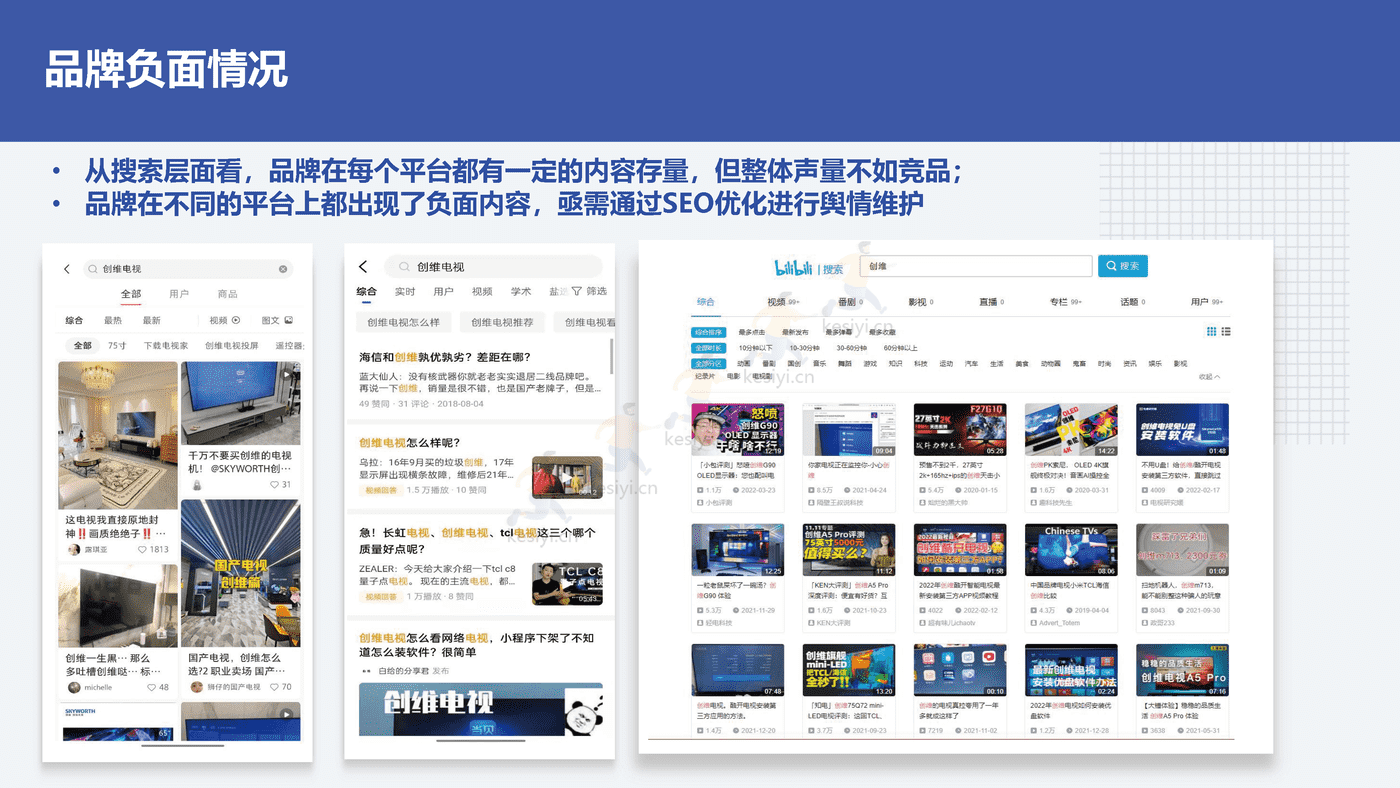Open Zhihu question 创维电视怎么样呢
The image size is (1400, 788).
click(x=409, y=442)
